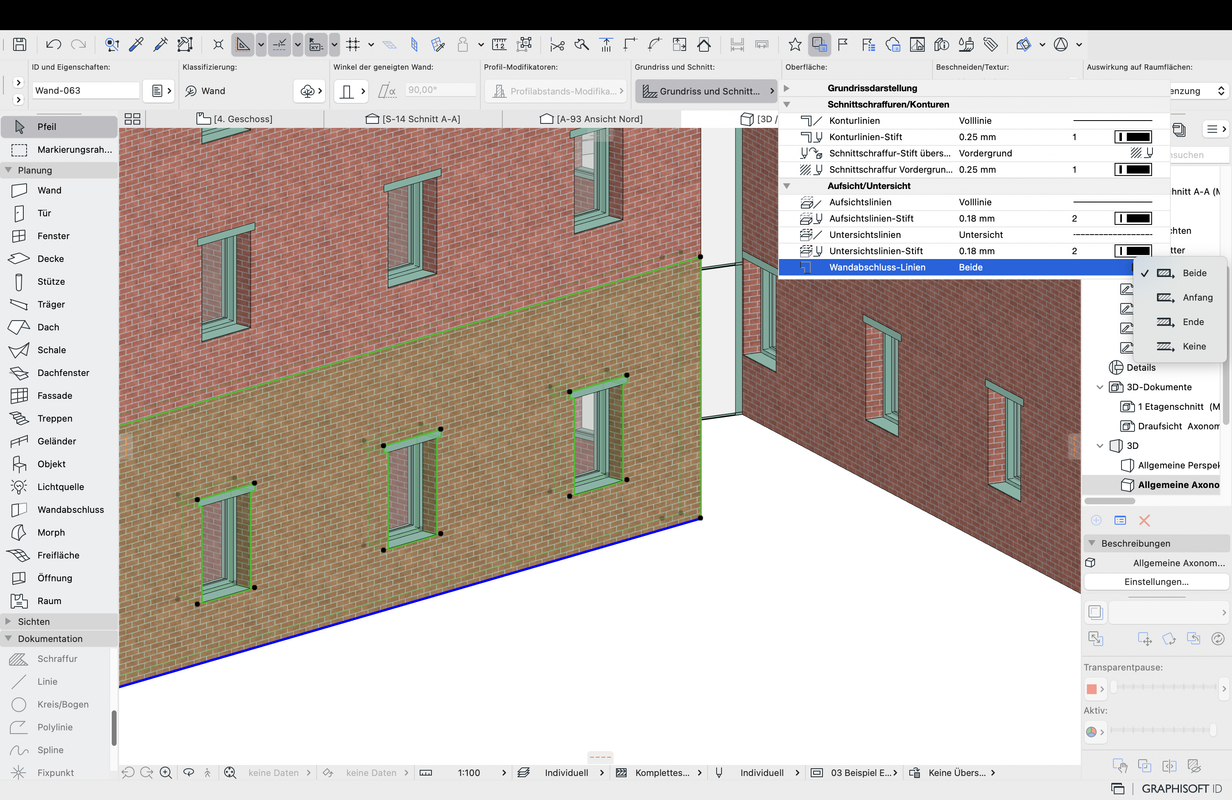This screenshot has height=800, width=1232.
Task: Expand the Sichten toolbox group
Action: coord(9,622)
